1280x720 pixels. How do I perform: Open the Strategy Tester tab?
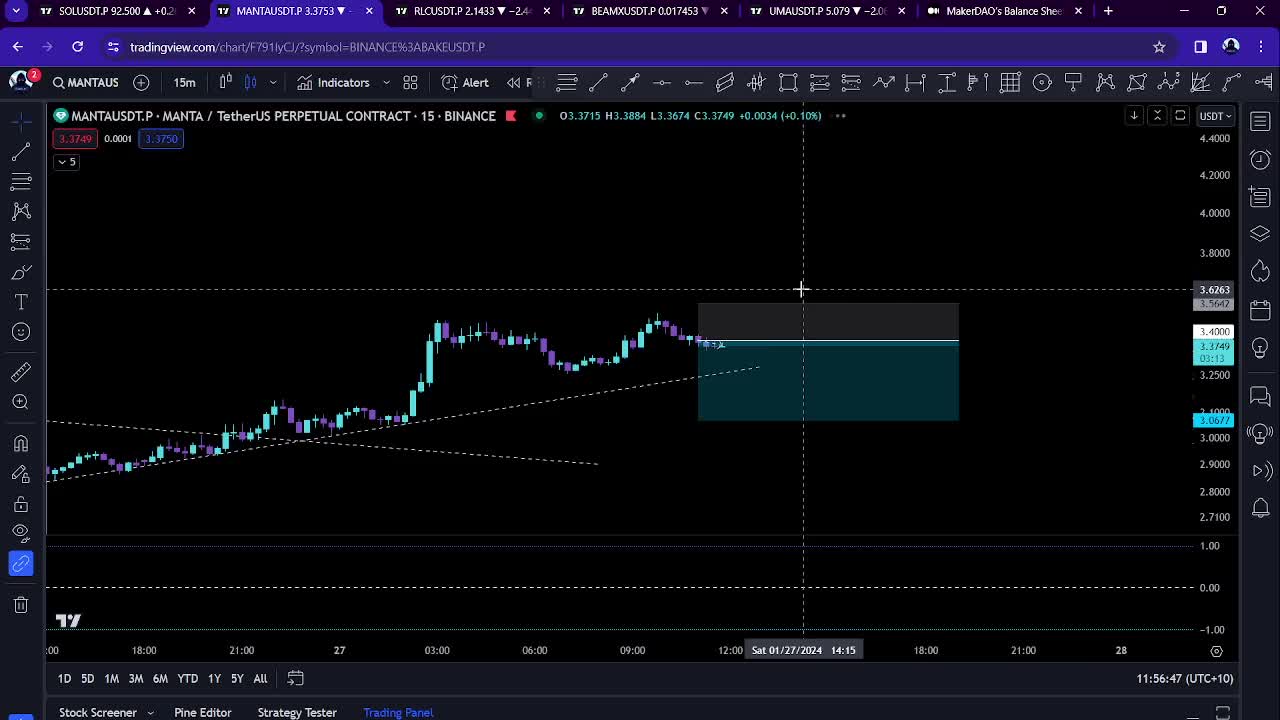coord(297,712)
